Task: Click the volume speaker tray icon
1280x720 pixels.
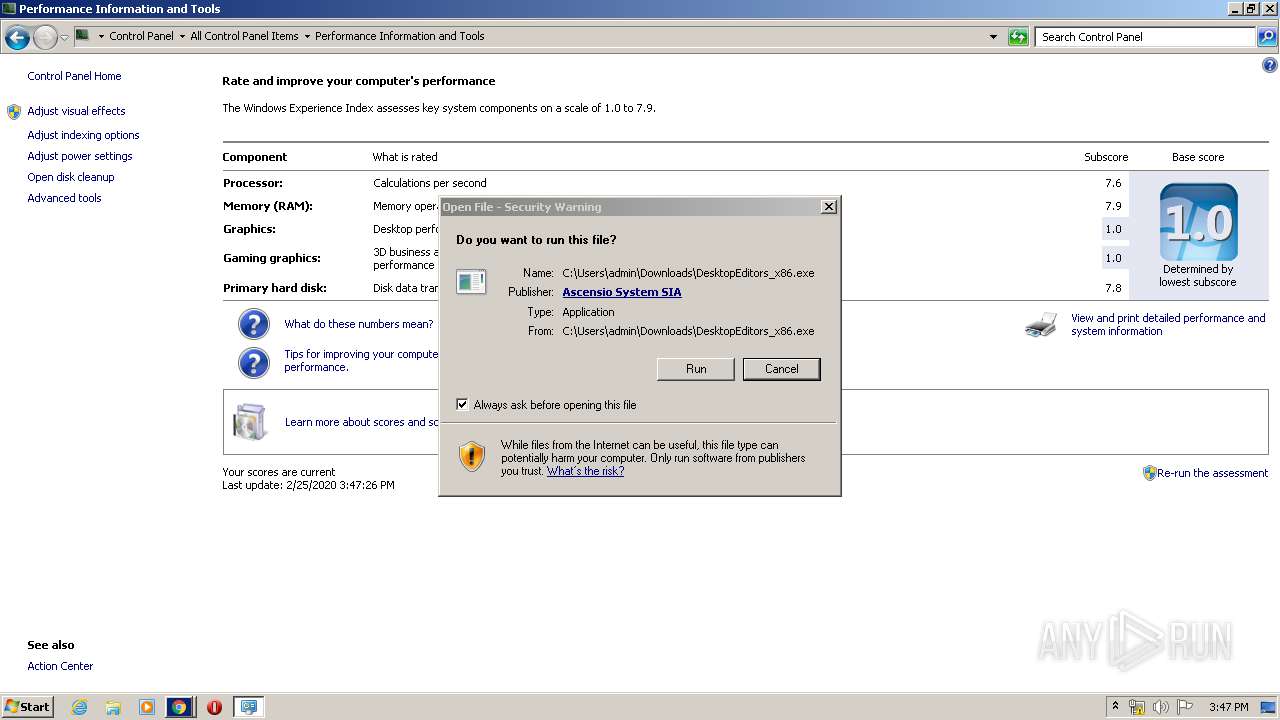Action: tap(1161, 707)
